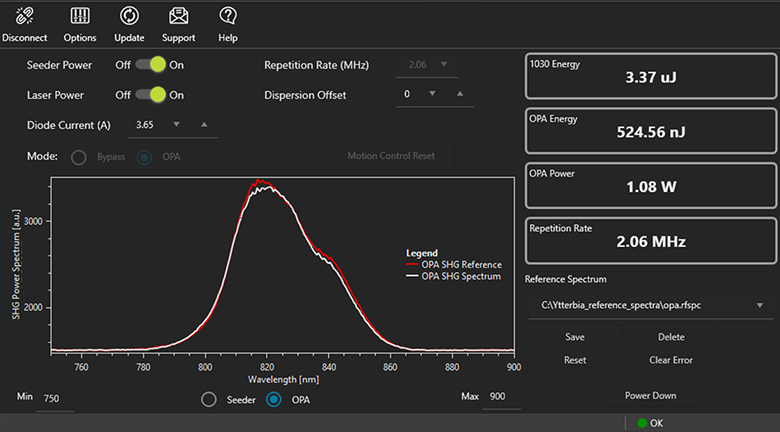Viewport: 780px width, 432px height.
Task: Open the Support envelope icon
Action: click(178, 16)
